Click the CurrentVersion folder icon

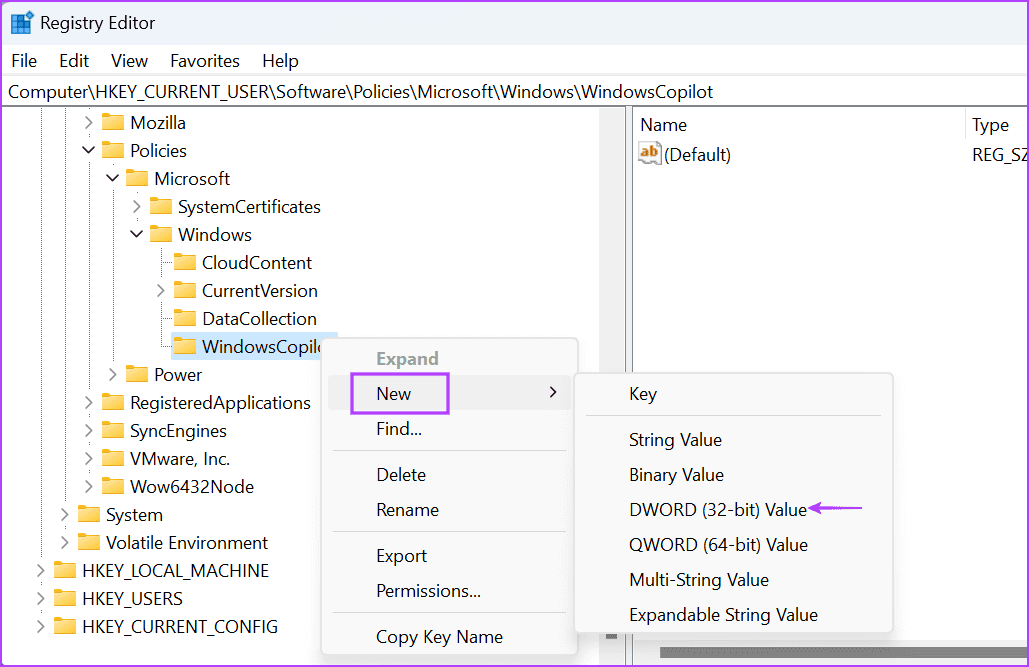185,291
